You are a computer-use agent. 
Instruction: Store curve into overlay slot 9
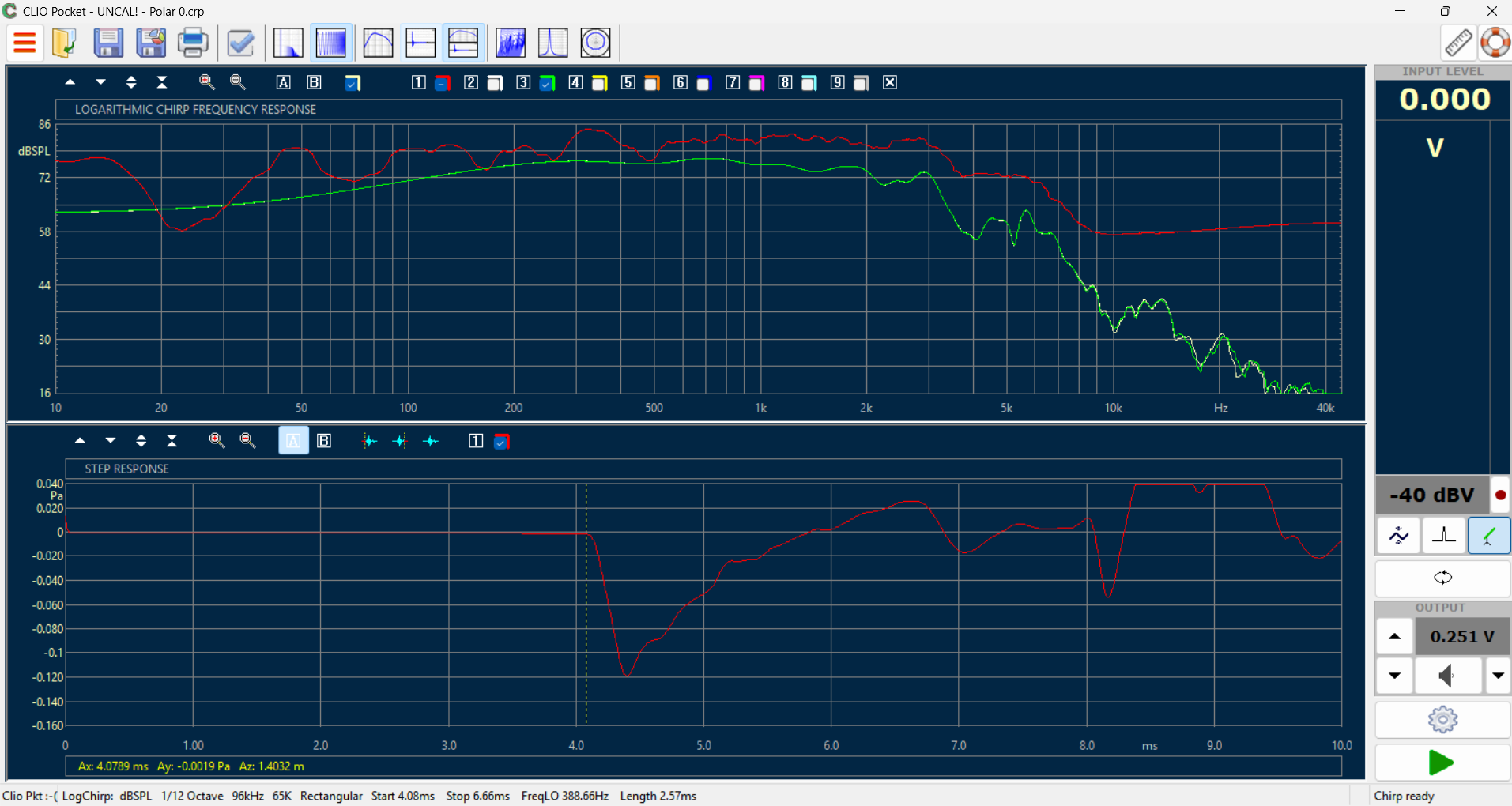pos(838,82)
